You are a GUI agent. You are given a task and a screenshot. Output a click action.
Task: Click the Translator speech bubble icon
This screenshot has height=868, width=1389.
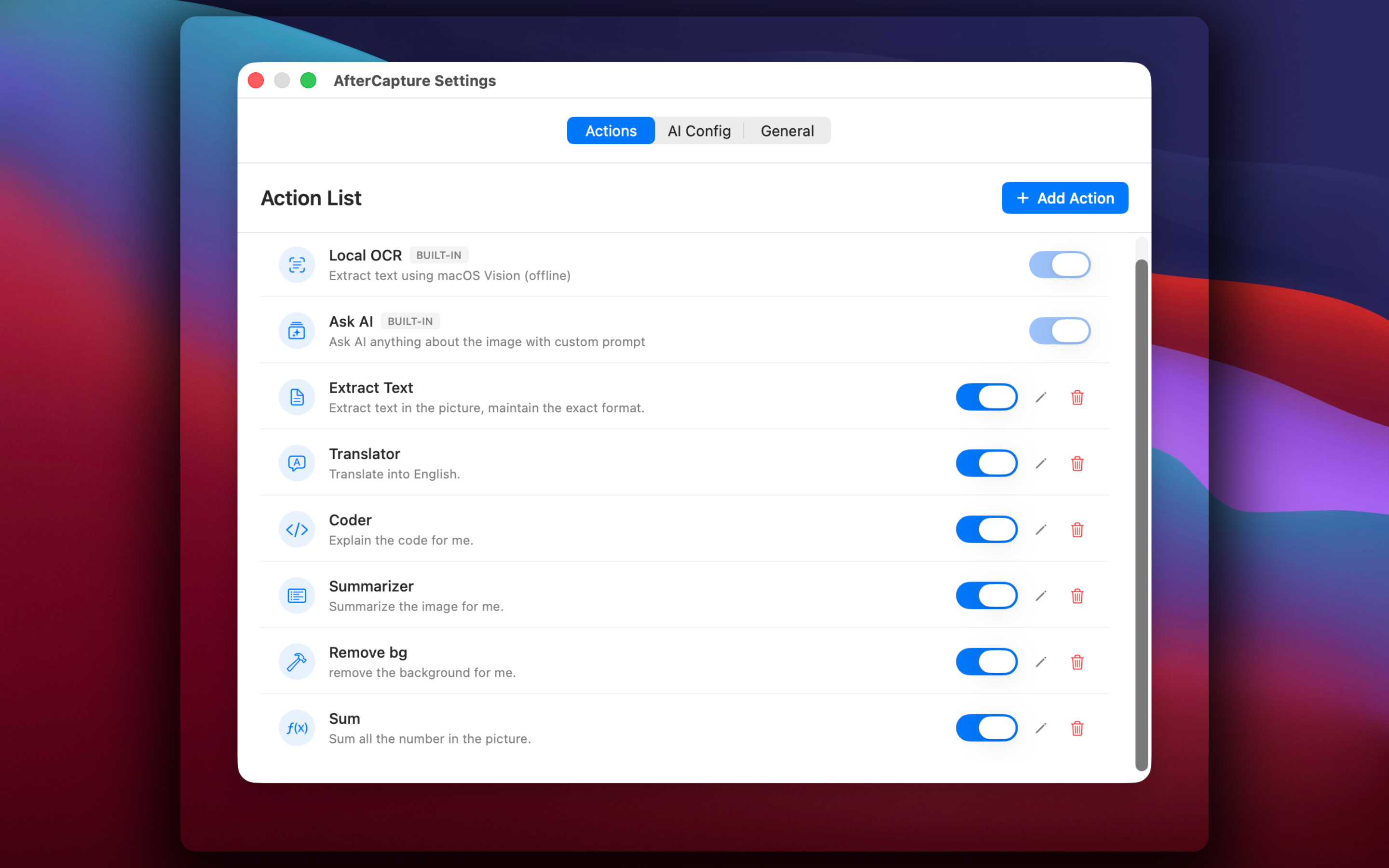[x=297, y=463]
